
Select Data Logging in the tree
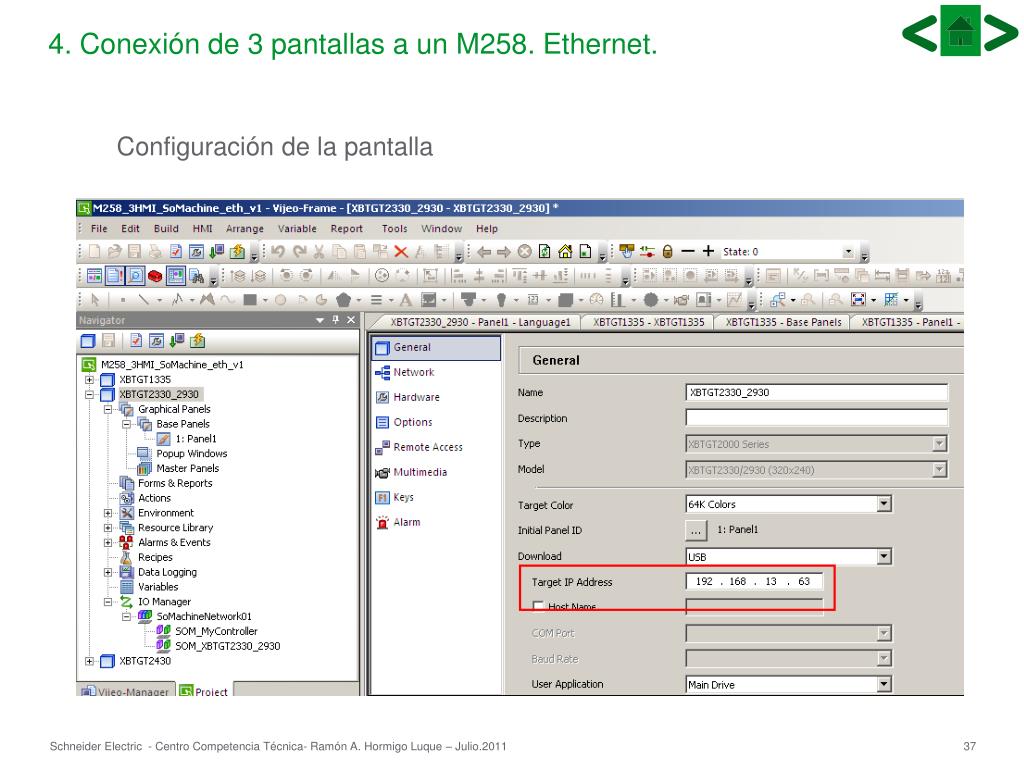tap(167, 572)
